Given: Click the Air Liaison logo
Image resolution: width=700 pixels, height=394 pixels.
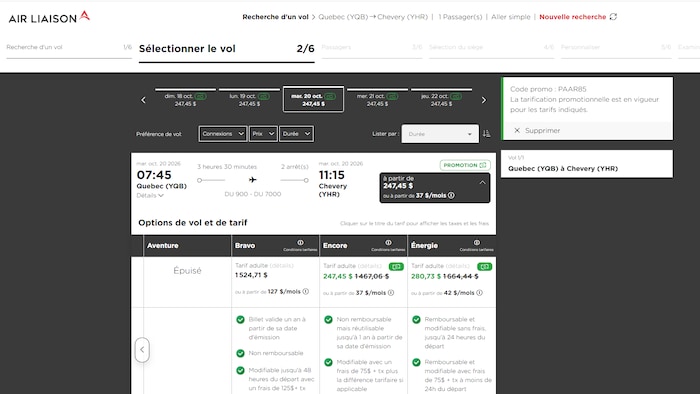Looking at the screenshot, I should pos(49,17).
